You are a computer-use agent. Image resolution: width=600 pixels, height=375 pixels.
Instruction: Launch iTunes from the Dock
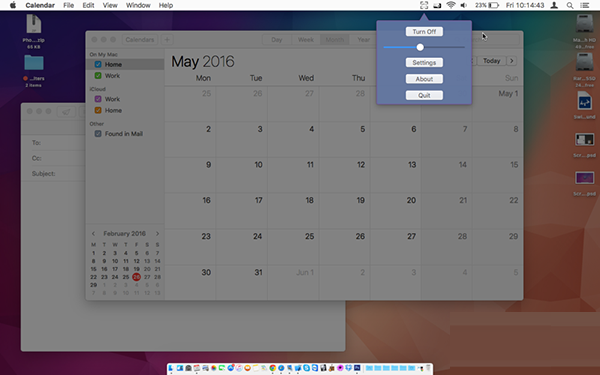click(239, 368)
